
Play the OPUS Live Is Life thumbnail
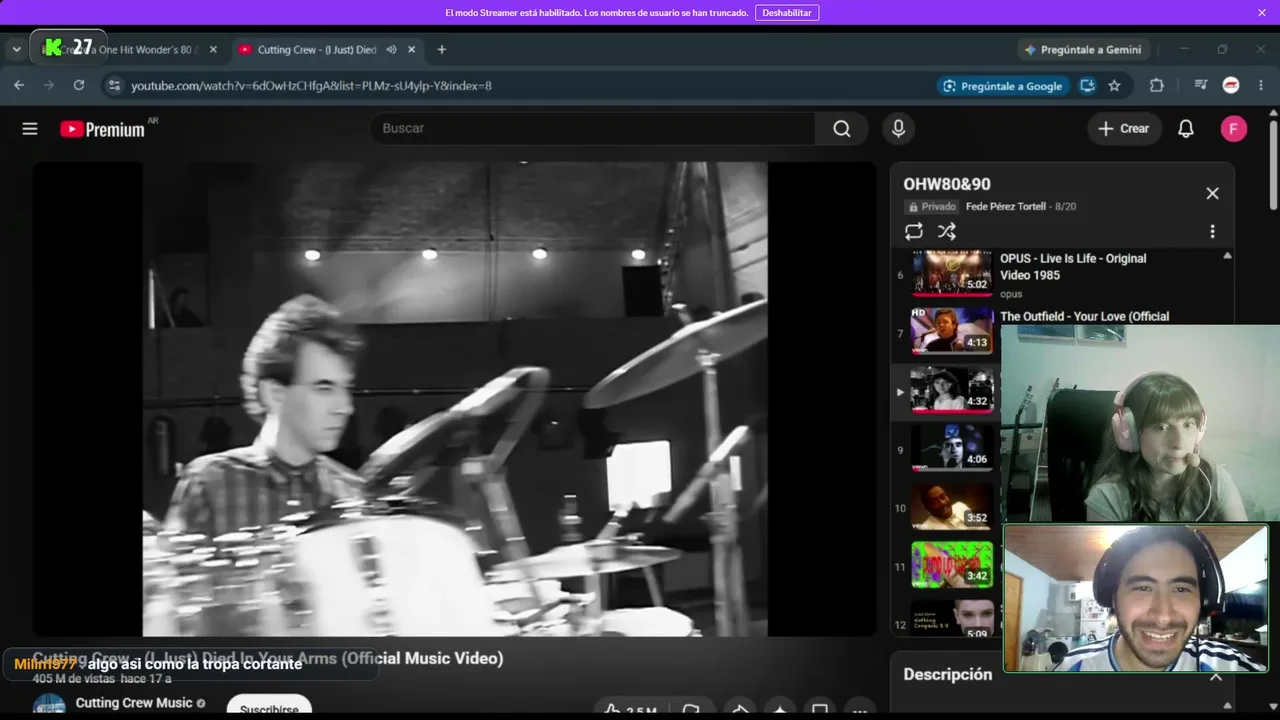952,272
